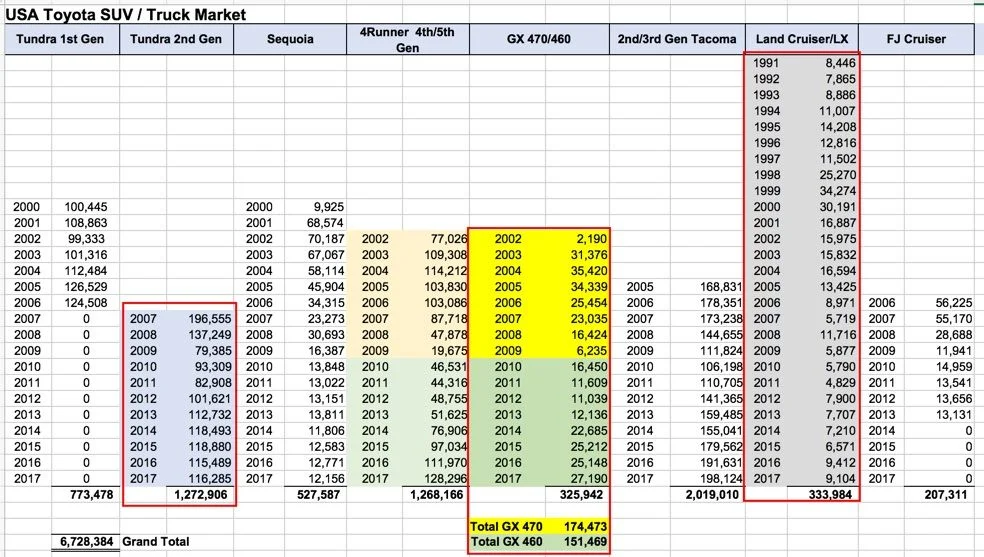The image size is (984, 557).
Task: Click FJ Cruiser 2006 value 56,225
Action: 954,303
